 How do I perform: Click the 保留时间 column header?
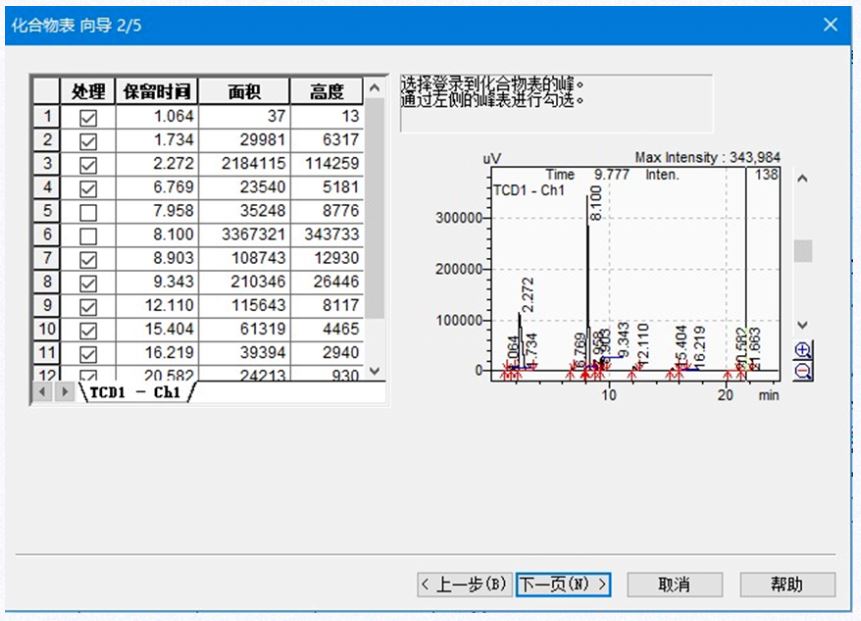tap(156, 92)
